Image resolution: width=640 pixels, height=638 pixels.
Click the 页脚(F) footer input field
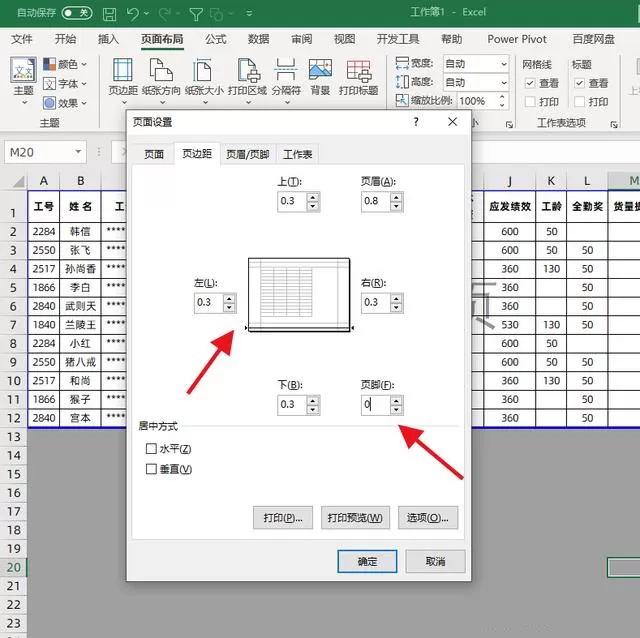click(x=376, y=405)
